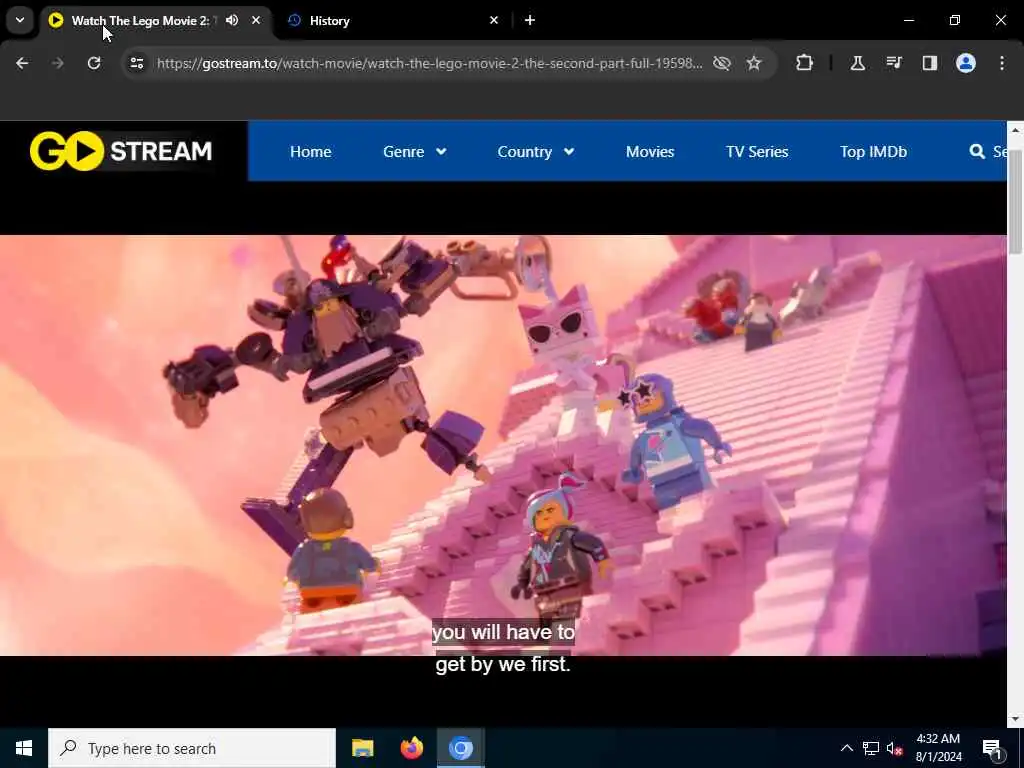The image size is (1024, 768).
Task: Click scrollbar up arrow
Action: 1015,130
